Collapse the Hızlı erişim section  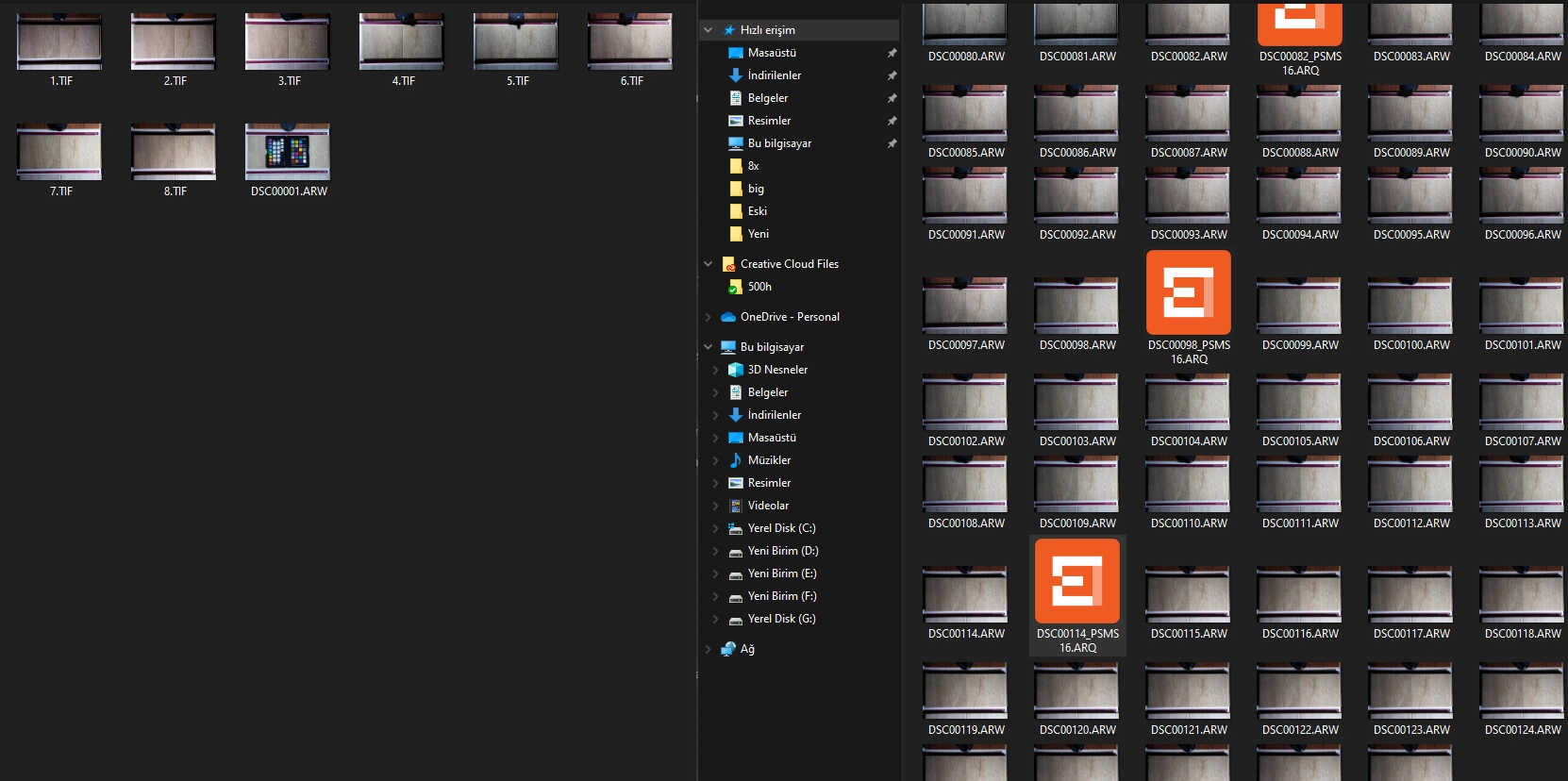point(709,30)
